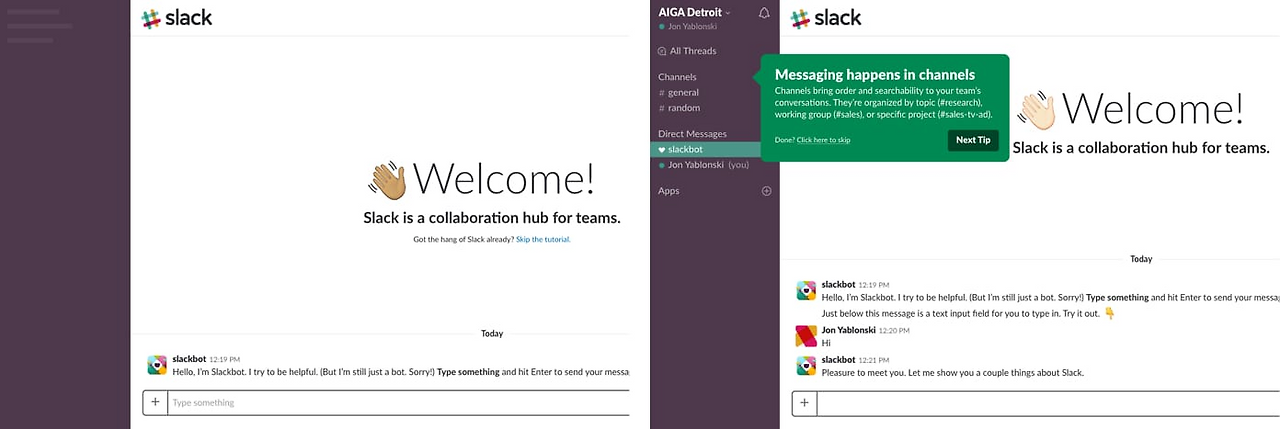Screen dimensions: 1280x429
Task: Click the empty message field in the right screenshot
Action: [1048, 403]
